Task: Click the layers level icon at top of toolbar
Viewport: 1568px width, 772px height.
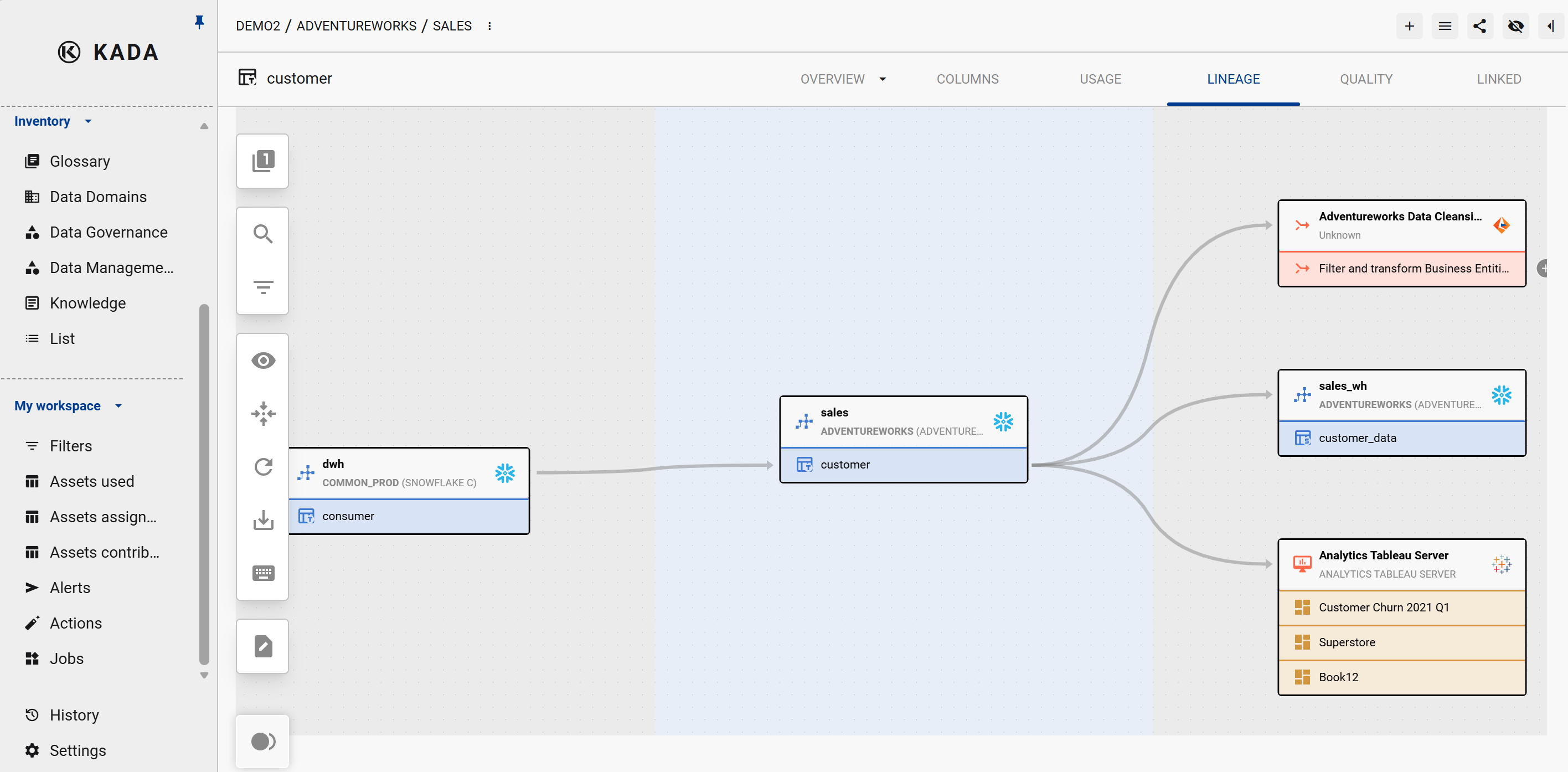Action: [x=263, y=161]
